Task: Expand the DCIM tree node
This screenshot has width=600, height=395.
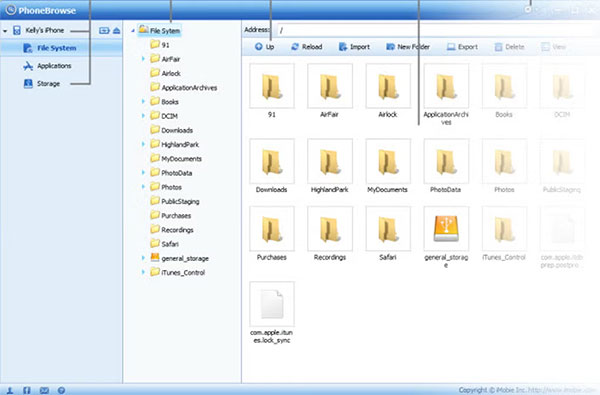Action: click(x=143, y=116)
